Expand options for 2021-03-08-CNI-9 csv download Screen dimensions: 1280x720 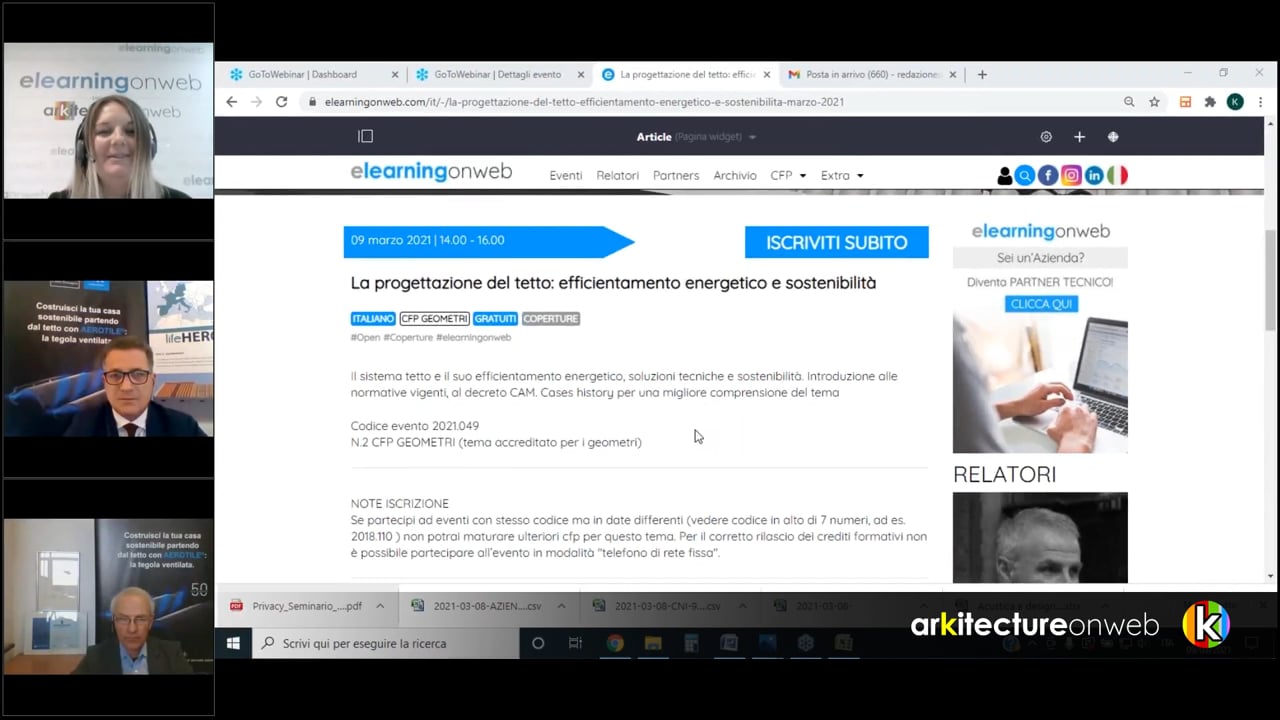coord(742,606)
